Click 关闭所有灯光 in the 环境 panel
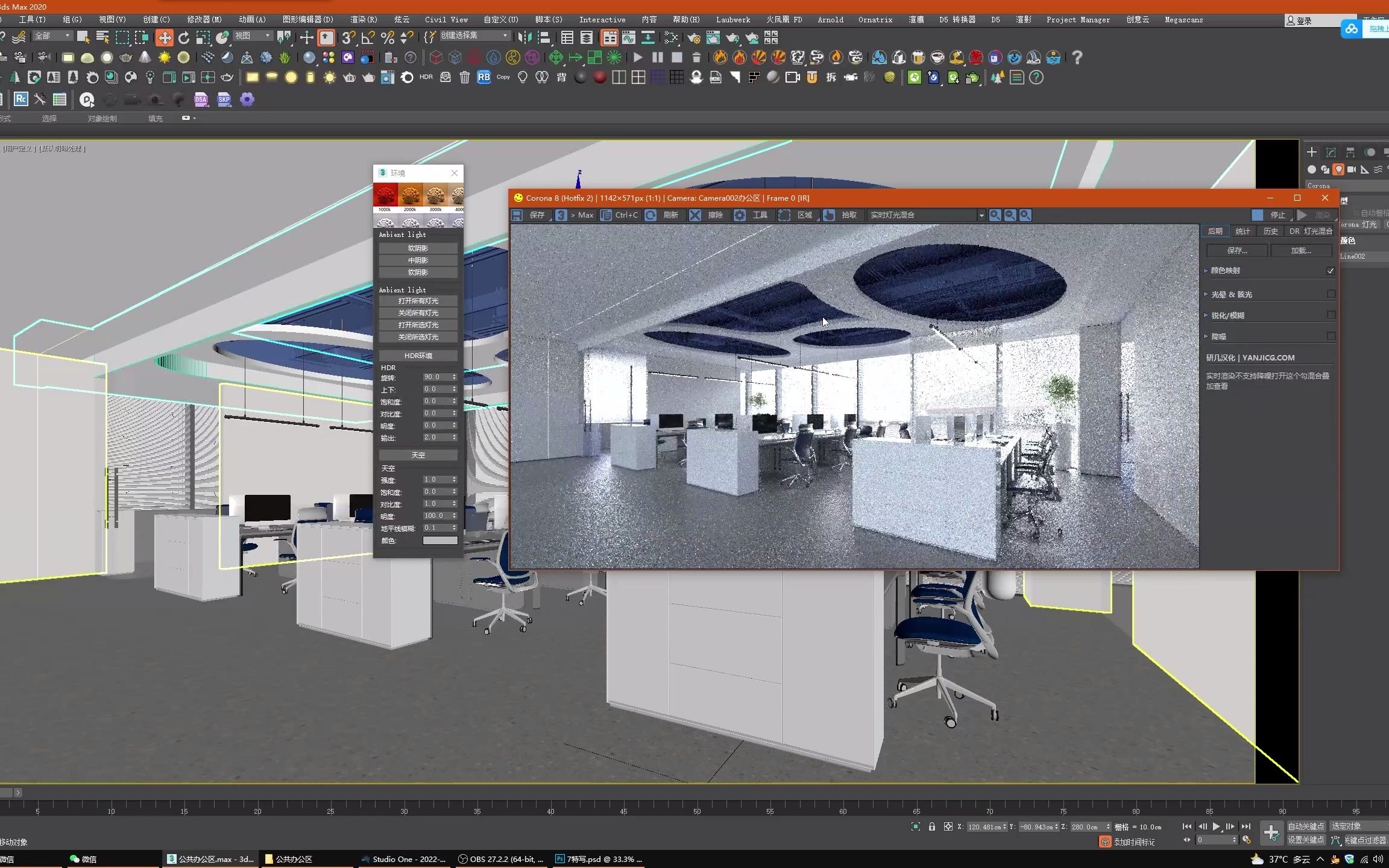Screen dimensions: 1389x868 click(x=418, y=313)
